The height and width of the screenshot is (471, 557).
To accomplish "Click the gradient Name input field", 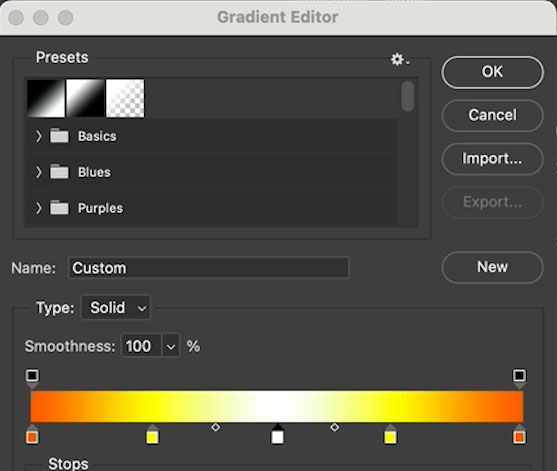I will pyautogui.click(x=209, y=268).
